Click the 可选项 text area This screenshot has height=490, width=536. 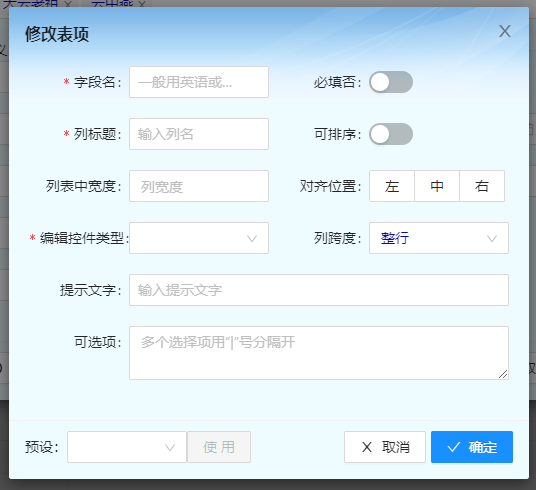[x=319, y=353]
